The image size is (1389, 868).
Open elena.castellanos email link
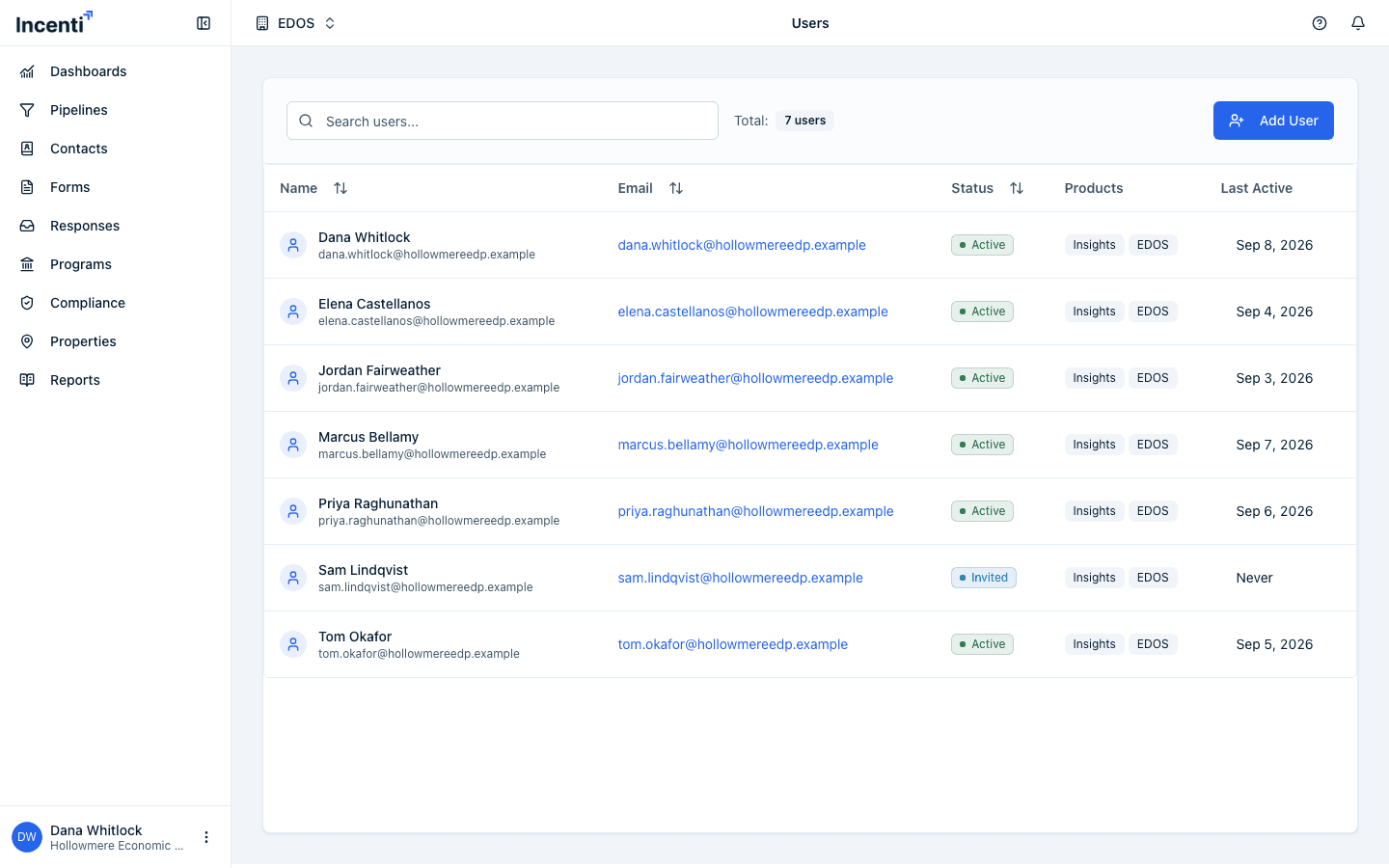753,312
